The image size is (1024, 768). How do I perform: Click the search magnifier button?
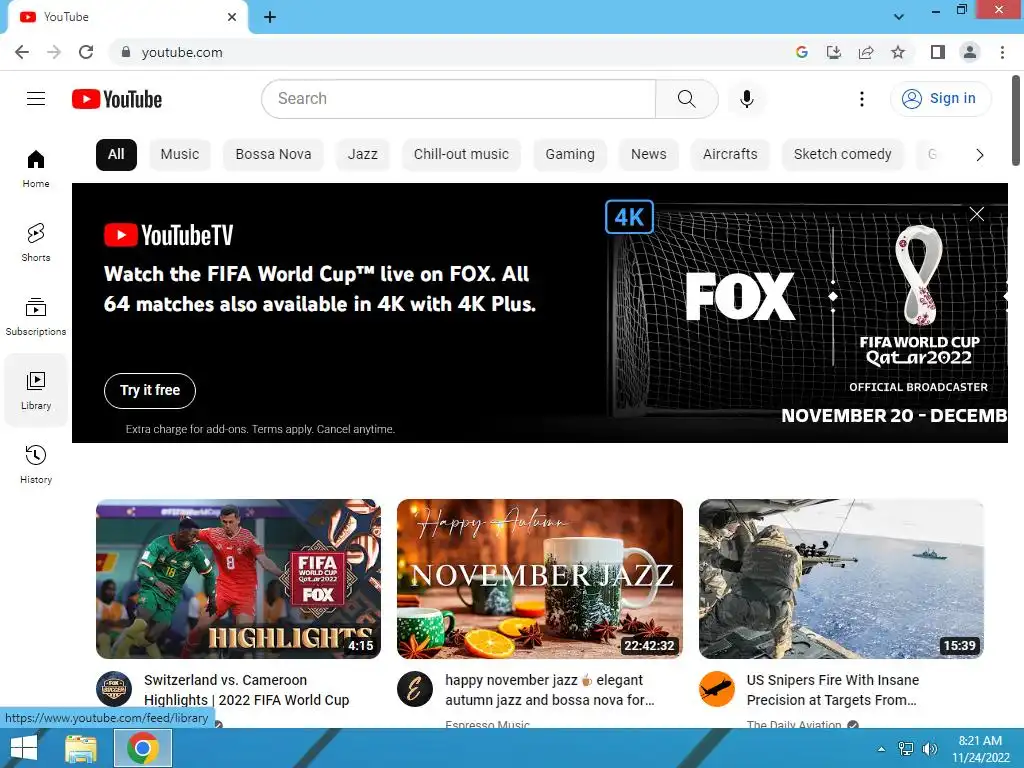click(x=686, y=99)
